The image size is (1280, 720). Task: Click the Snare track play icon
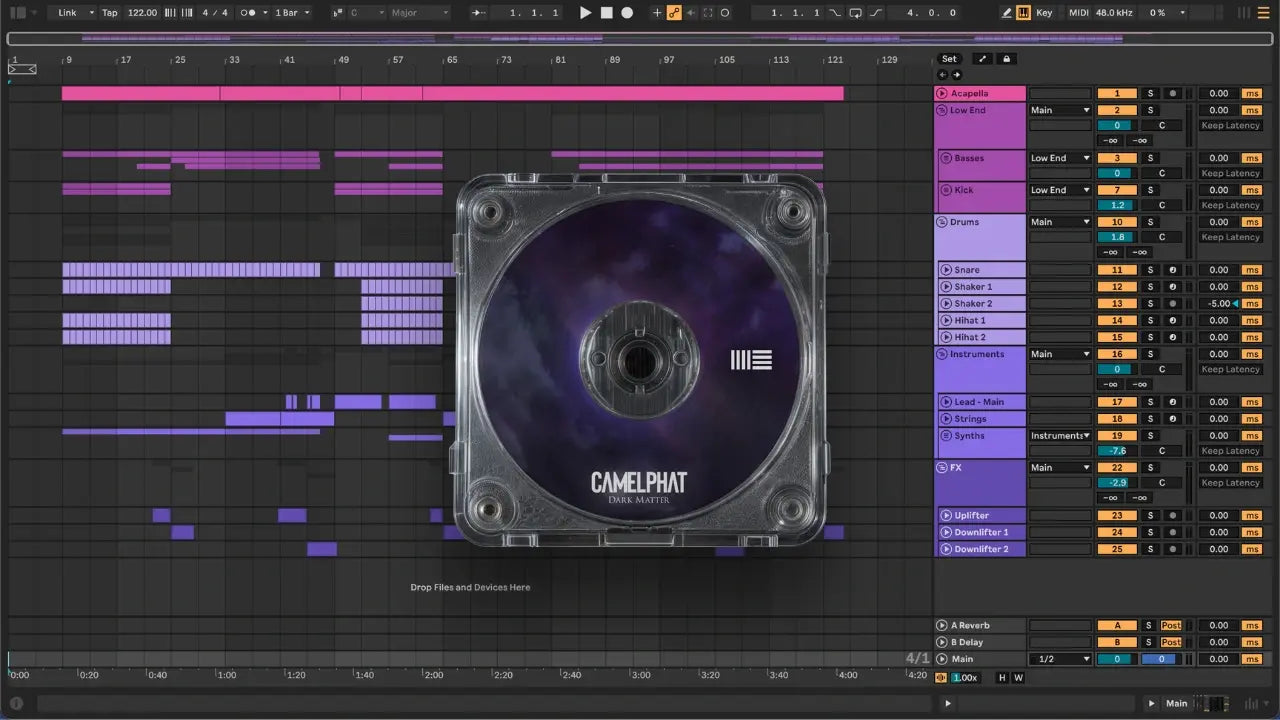[946, 270]
